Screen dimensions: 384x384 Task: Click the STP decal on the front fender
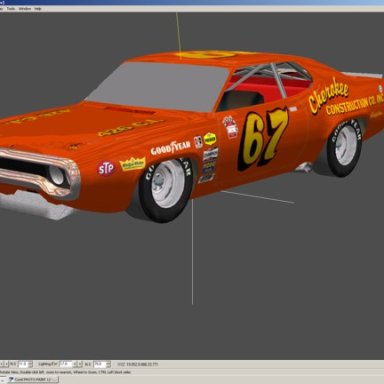[x=106, y=169]
